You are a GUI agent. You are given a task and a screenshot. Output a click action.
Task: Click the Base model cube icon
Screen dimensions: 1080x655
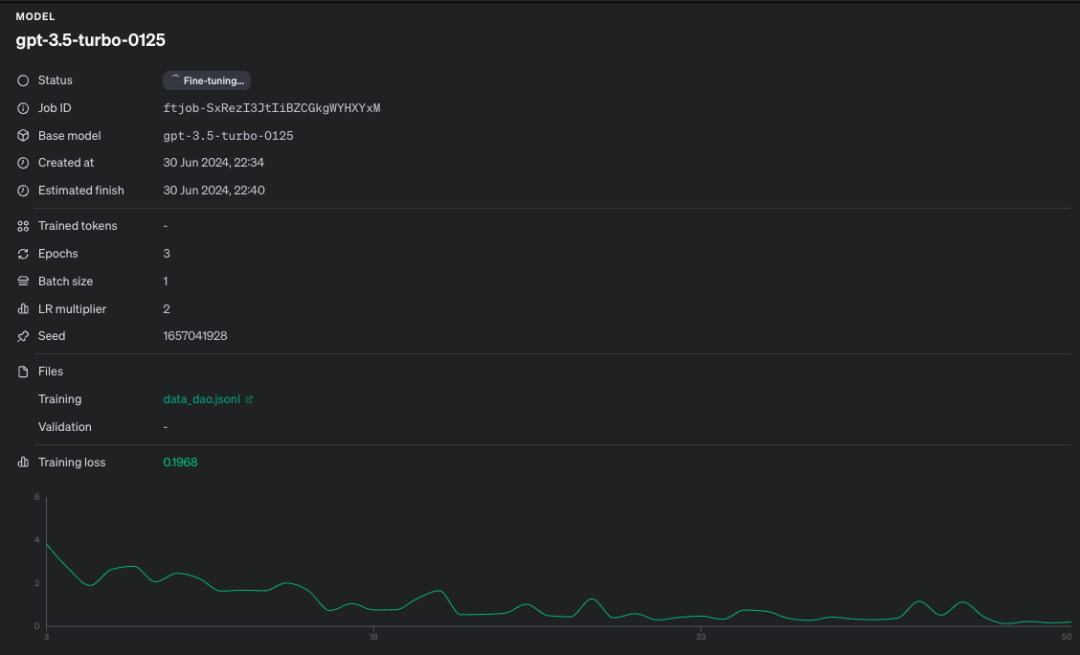tap(23, 135)
